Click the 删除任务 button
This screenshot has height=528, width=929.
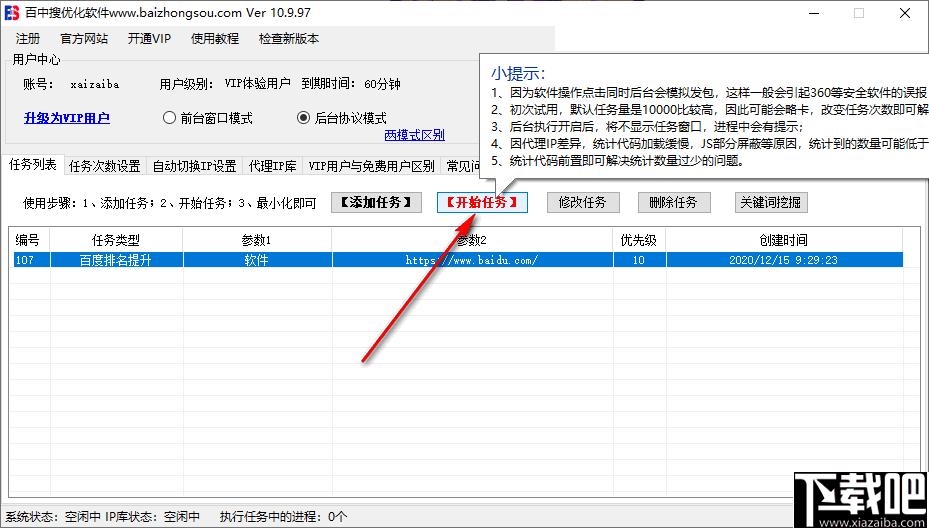[673, 202]
